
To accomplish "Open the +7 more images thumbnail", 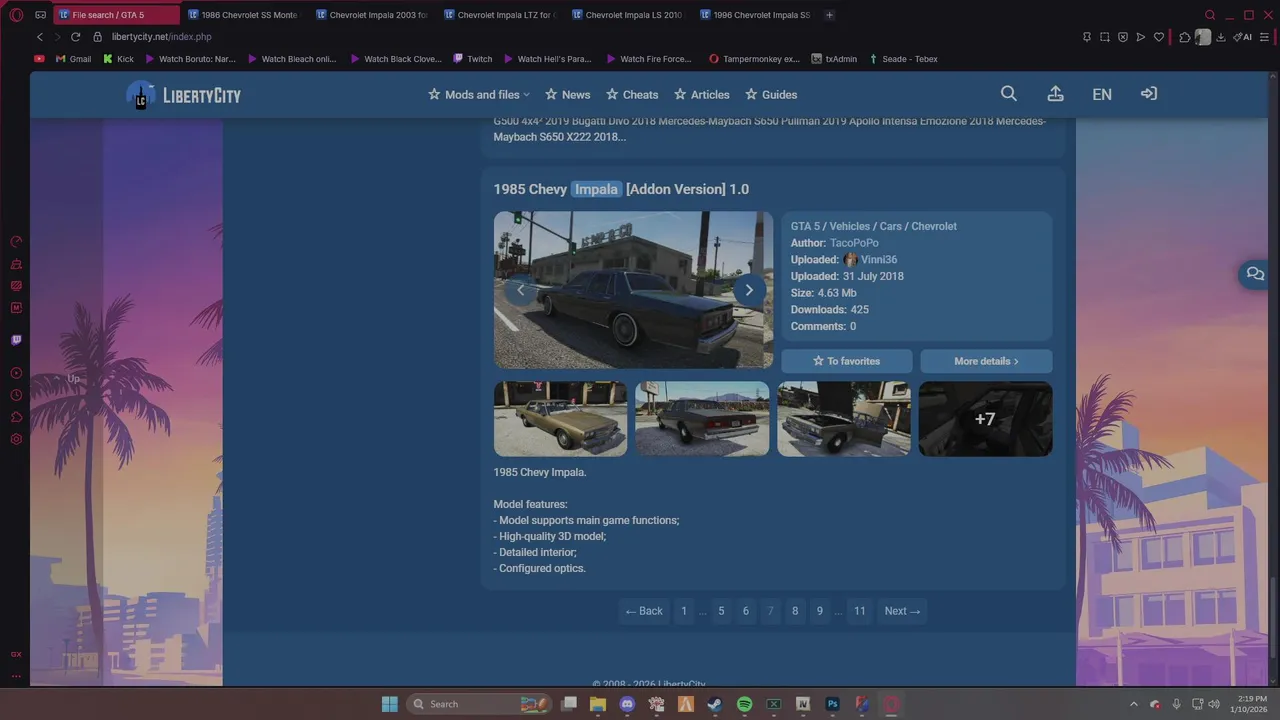I will point(985,419).
